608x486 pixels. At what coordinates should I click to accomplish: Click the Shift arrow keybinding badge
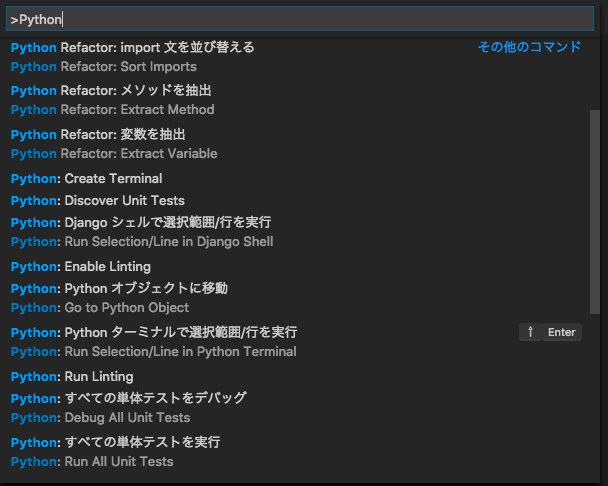click(530, 332)
